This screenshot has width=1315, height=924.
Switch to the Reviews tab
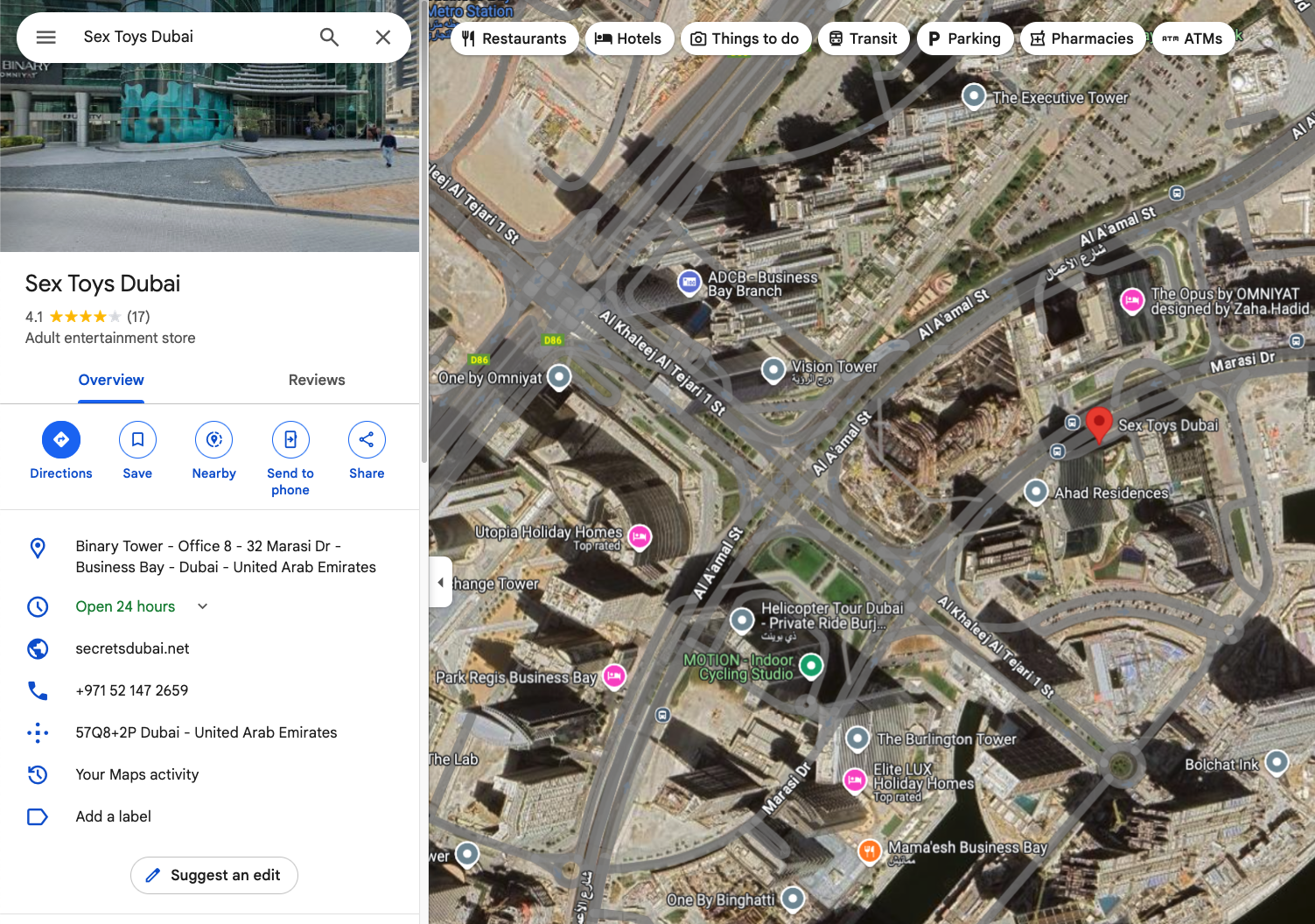[317, 380]
